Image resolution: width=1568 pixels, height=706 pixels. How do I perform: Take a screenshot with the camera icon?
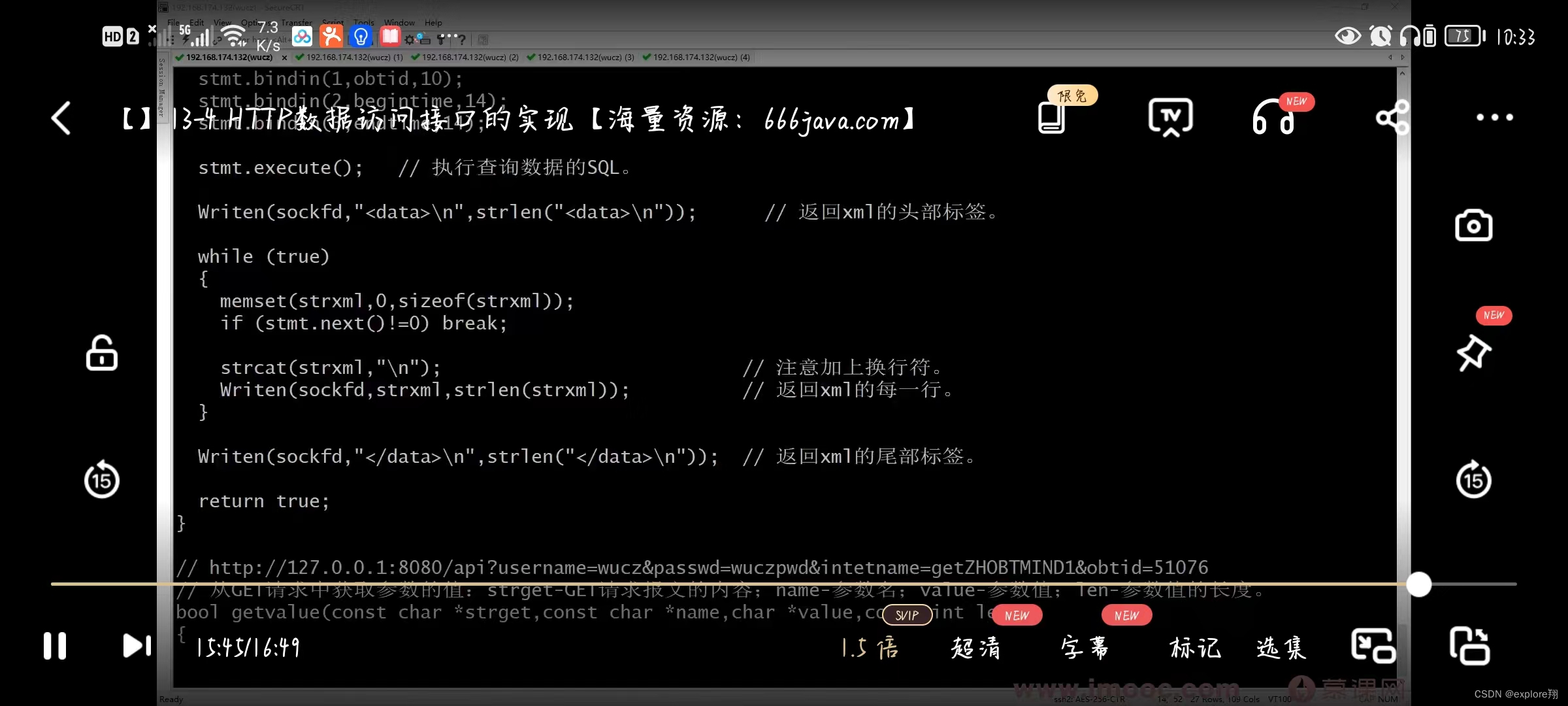point(1473,226)
